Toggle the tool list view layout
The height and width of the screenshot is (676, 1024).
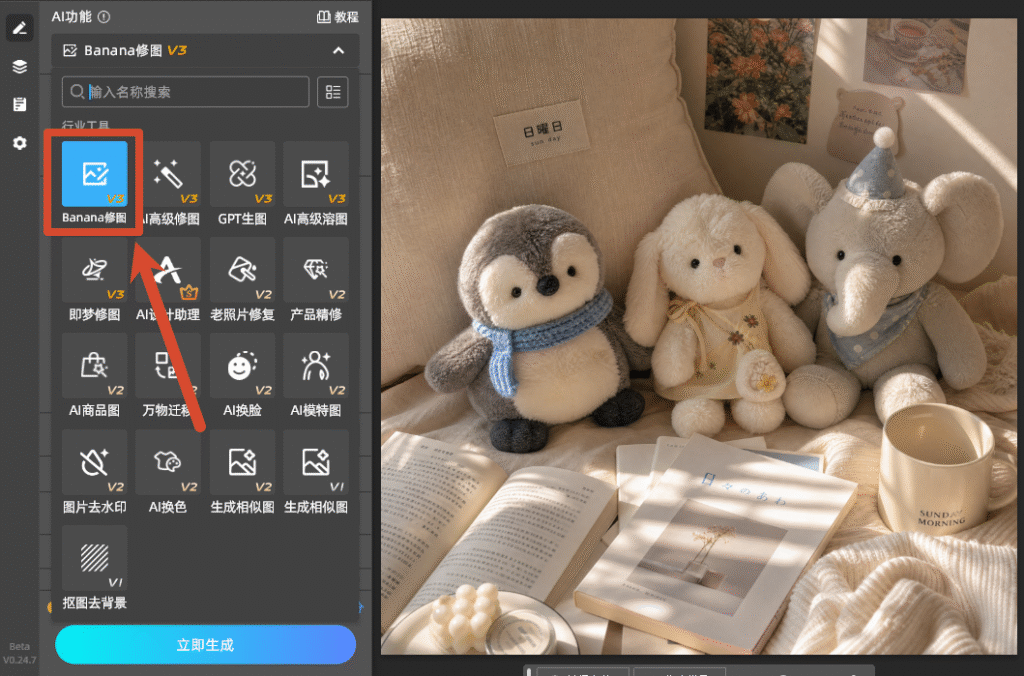tap(332, 92)
